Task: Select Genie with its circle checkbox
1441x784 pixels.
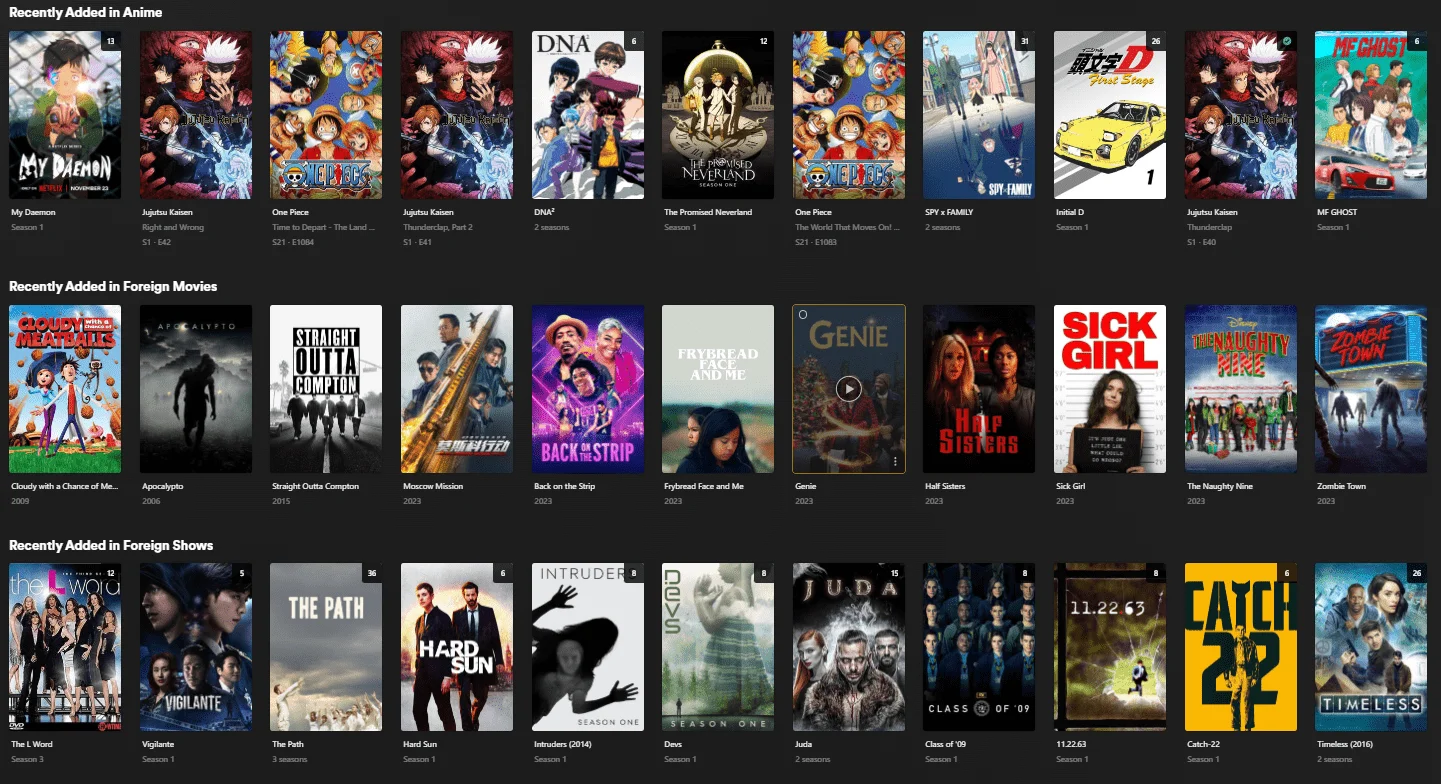Action: (x=803, y=315)
